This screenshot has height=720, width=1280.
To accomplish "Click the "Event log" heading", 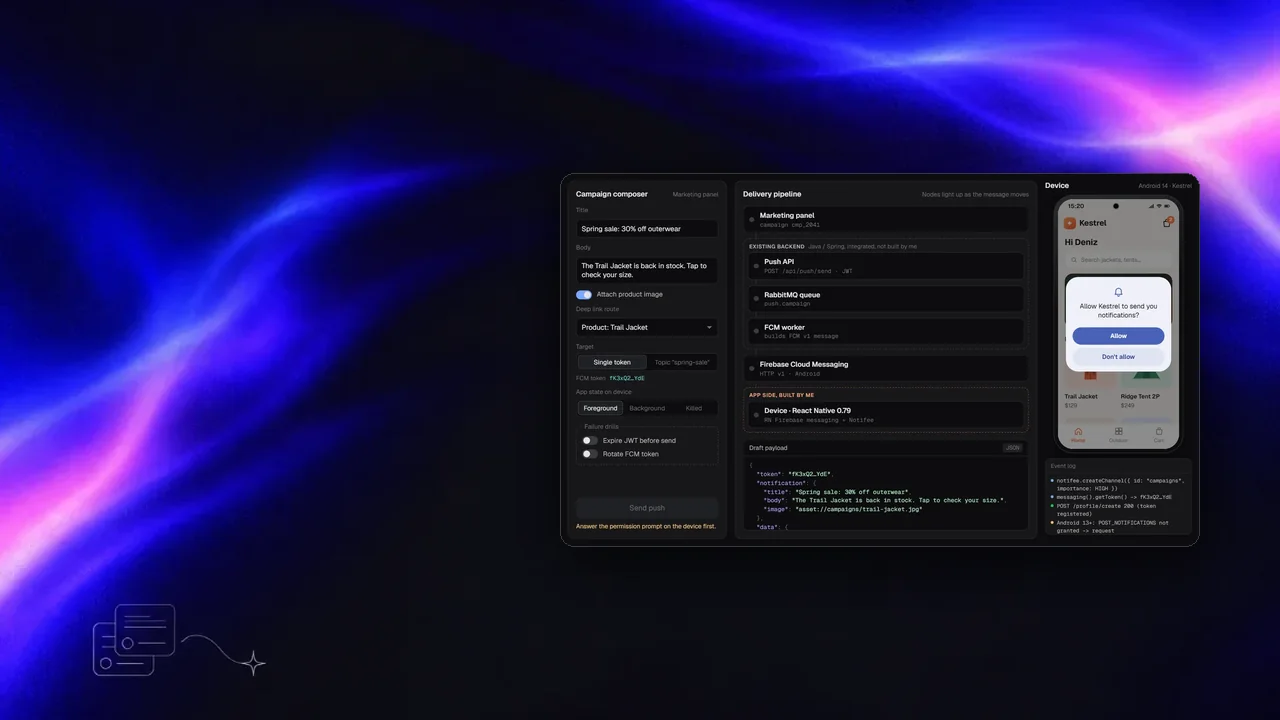I will point(1063,466).
